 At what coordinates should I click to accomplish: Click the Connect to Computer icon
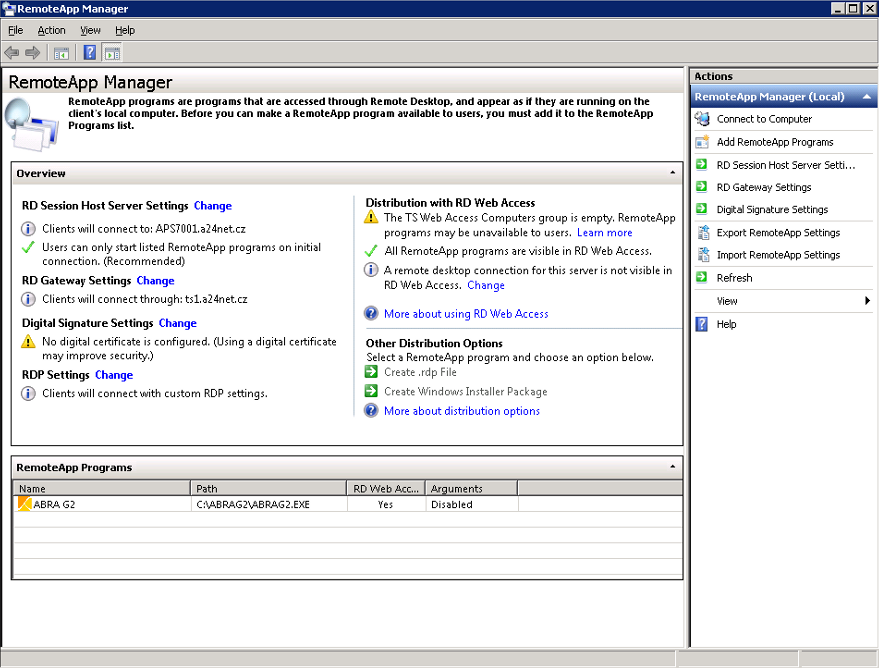coord(702,119)
